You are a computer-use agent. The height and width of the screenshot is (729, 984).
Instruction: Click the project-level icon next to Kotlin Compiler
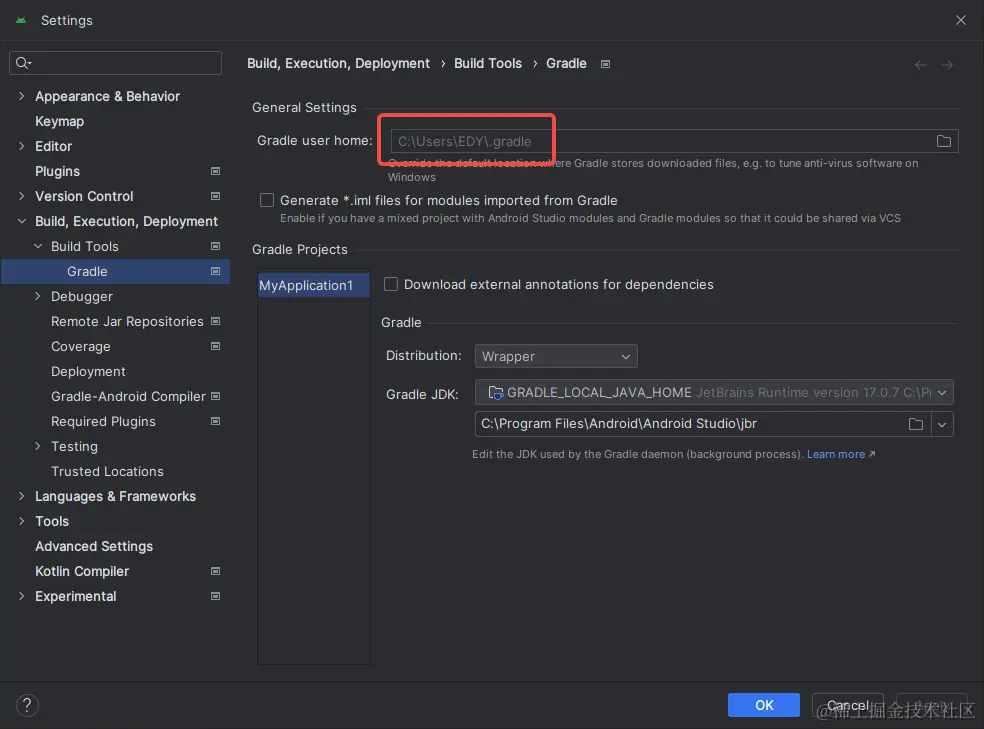[x=215, y=572]
